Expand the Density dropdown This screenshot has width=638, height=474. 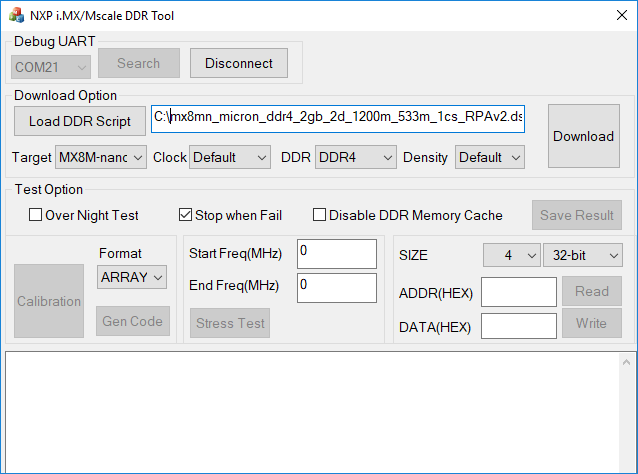490,157
